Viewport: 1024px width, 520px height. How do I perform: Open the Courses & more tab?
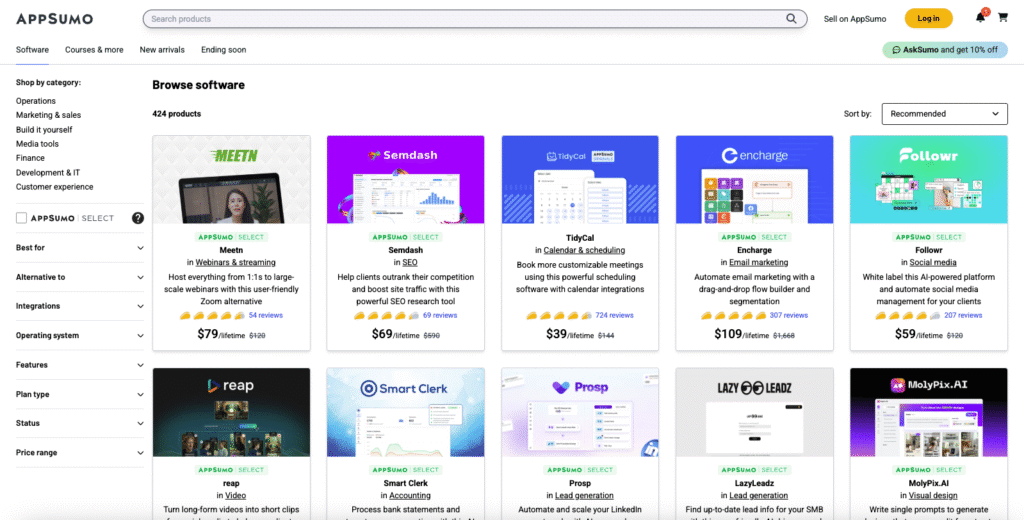[x=94, y=50]
